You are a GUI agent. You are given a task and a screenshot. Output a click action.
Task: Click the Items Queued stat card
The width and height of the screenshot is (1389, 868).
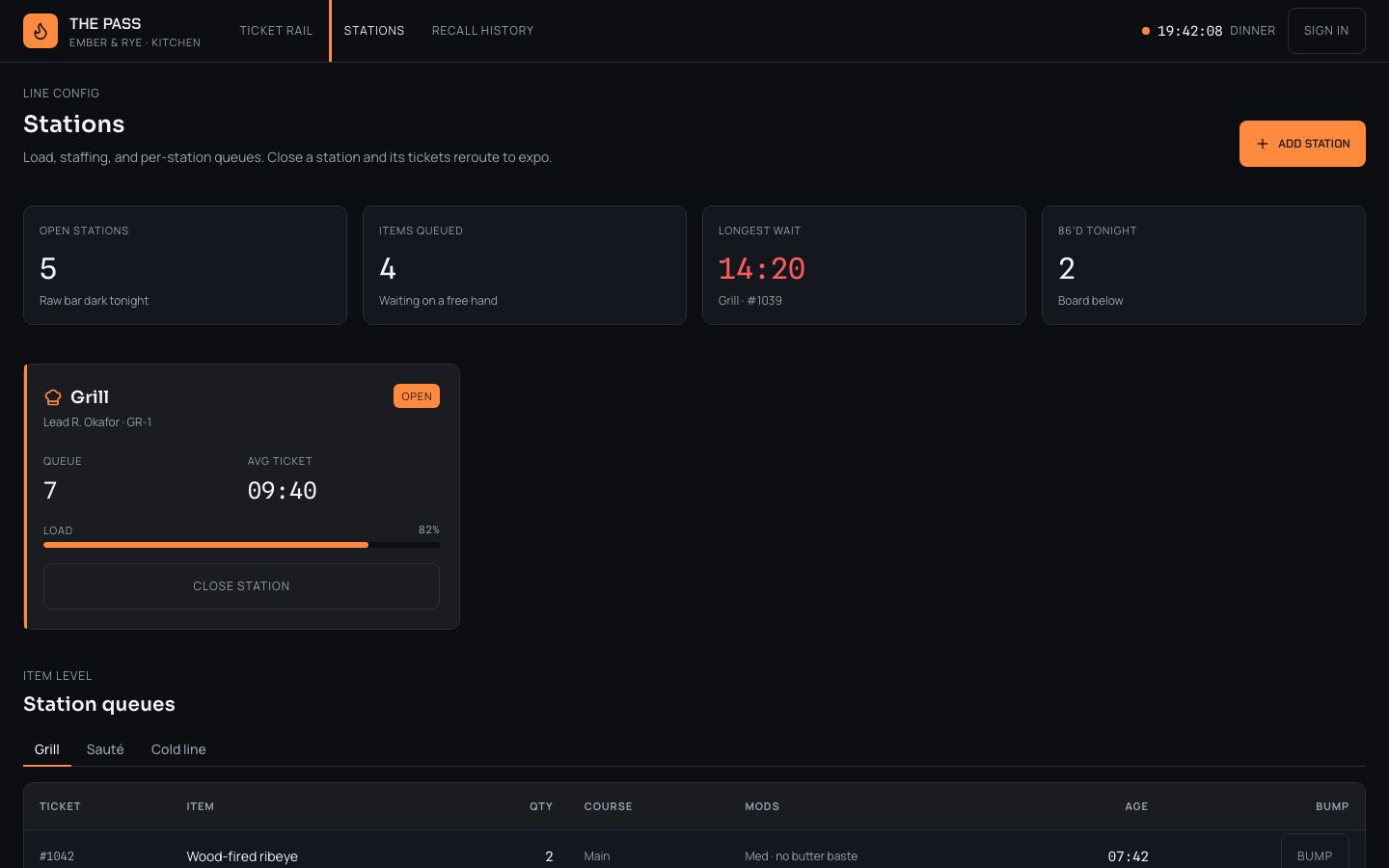tap(525, 265)
